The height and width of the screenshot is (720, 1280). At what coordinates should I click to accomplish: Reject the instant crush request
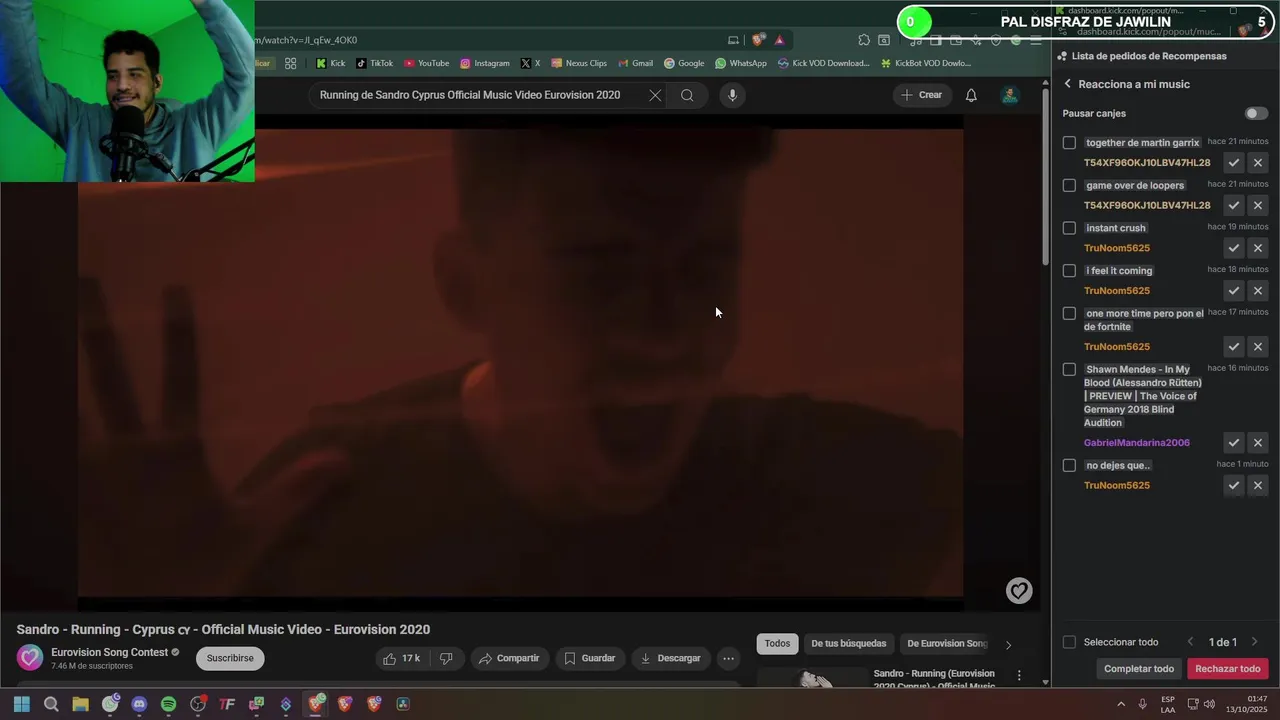pos(1258,248)
